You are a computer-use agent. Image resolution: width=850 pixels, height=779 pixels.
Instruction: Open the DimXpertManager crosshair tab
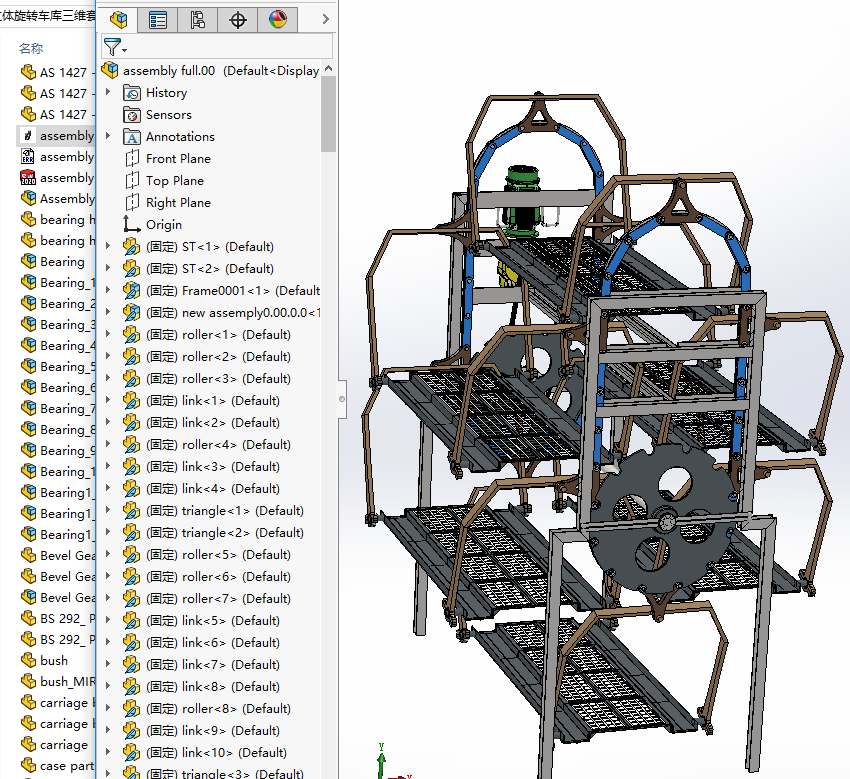(237, 19)
